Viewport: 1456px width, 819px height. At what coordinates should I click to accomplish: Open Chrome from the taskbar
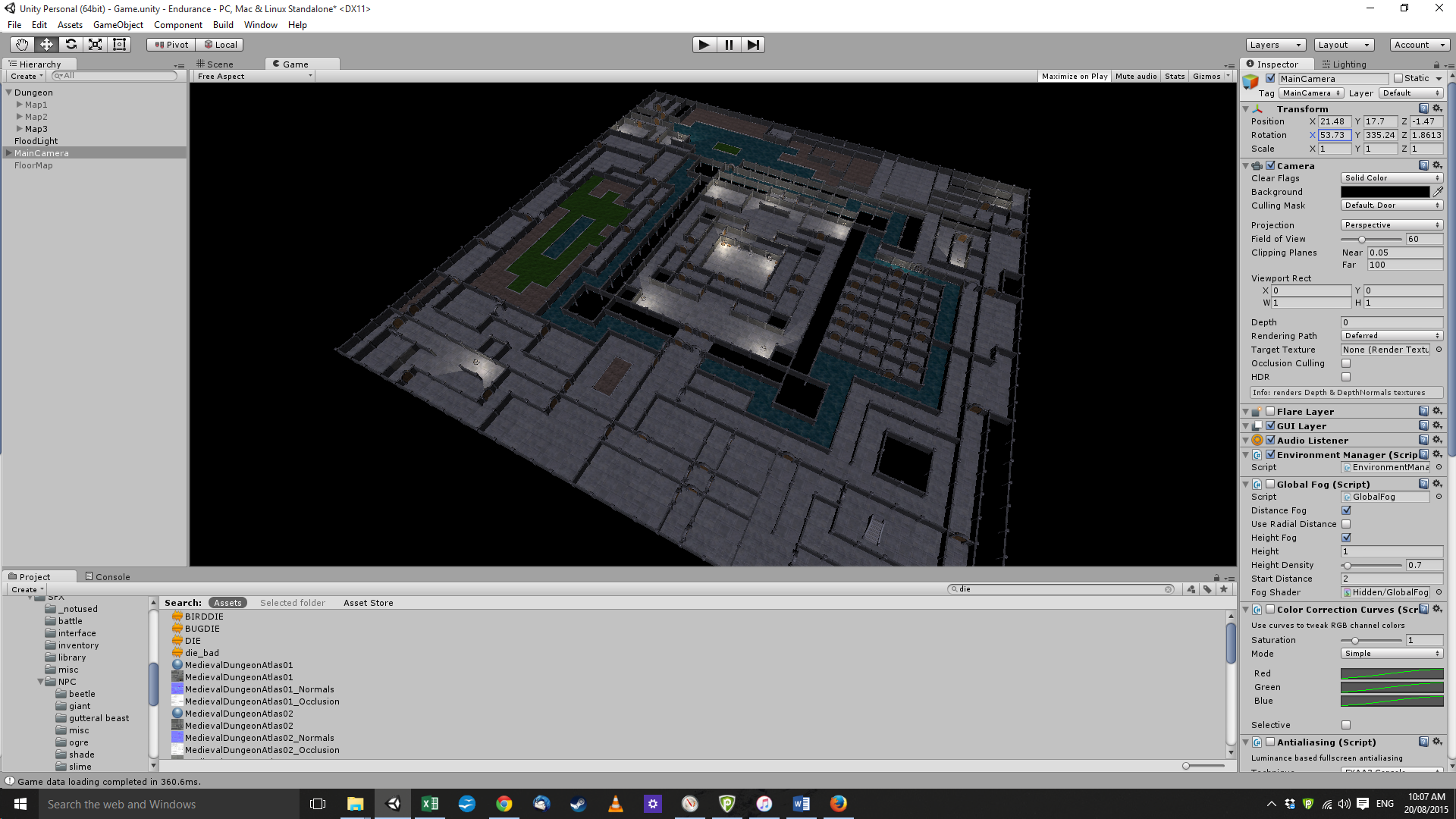[x=504, y=804]
